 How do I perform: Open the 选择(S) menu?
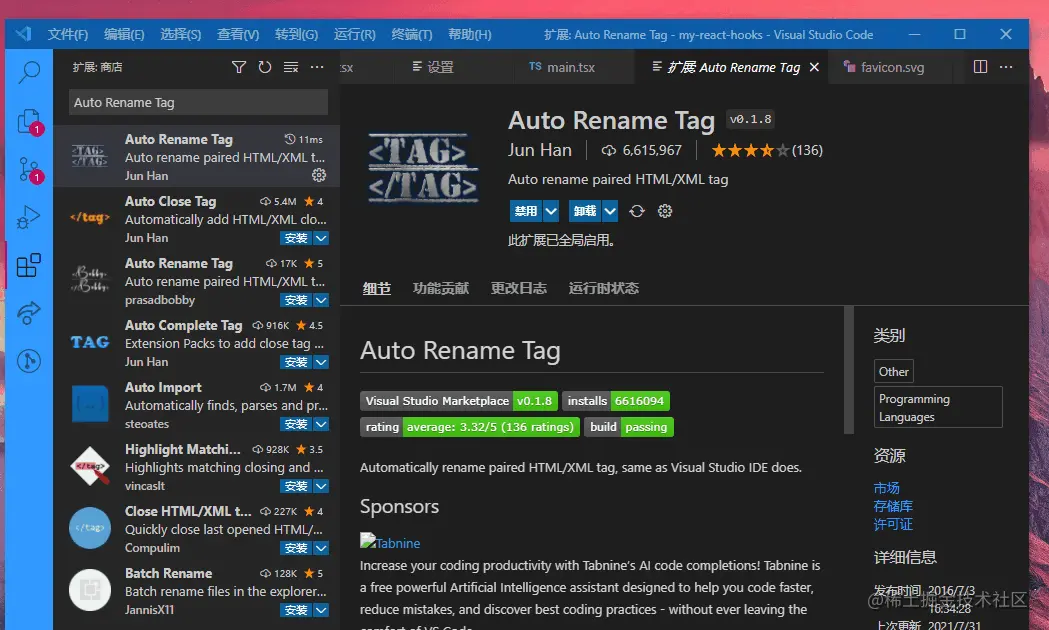[181, 34]
